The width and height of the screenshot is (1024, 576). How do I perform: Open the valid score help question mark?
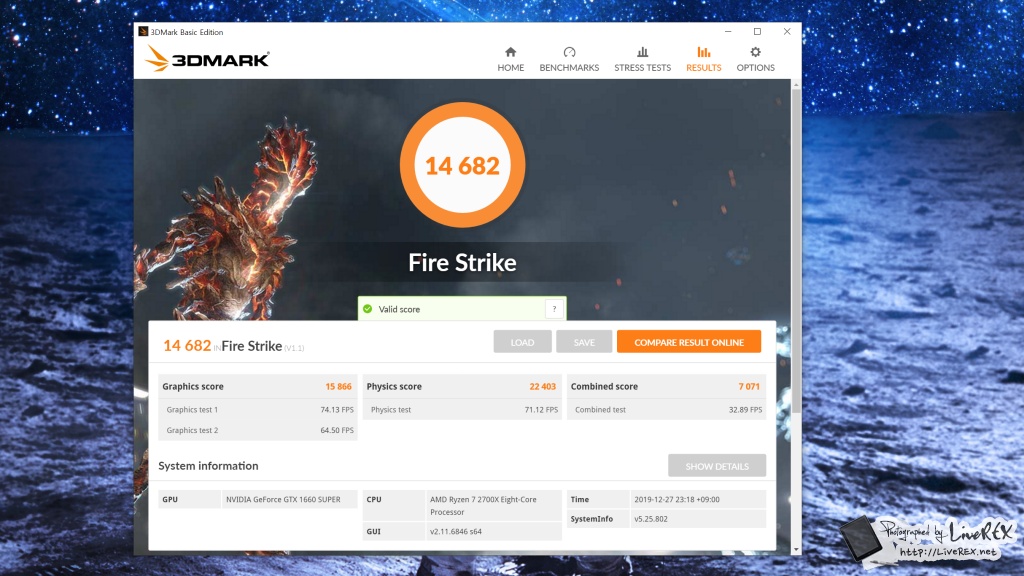[x=554, y=309]
